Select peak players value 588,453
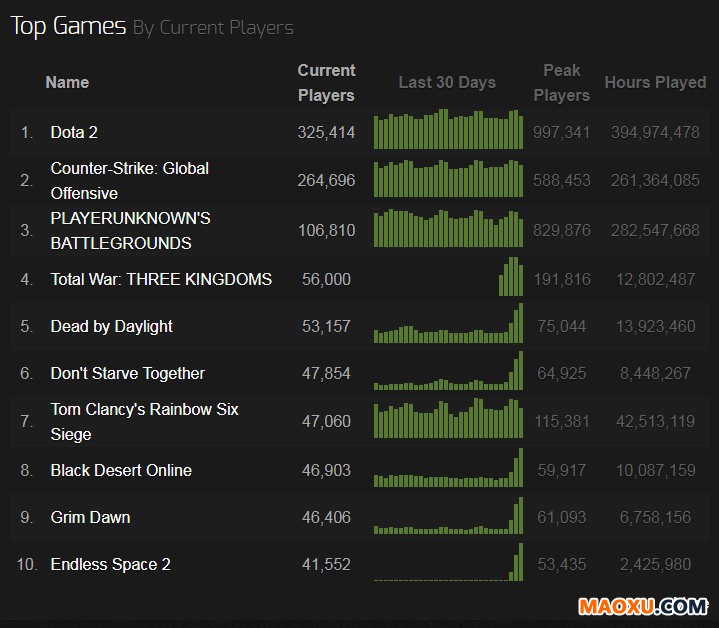This screenshot has width=719, height=628. click(561, 181)
